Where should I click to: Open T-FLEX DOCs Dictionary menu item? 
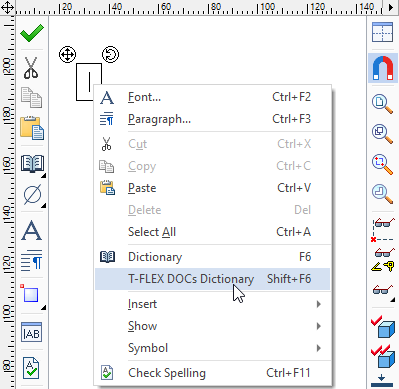pyautogui.click(x=213, y=279)
